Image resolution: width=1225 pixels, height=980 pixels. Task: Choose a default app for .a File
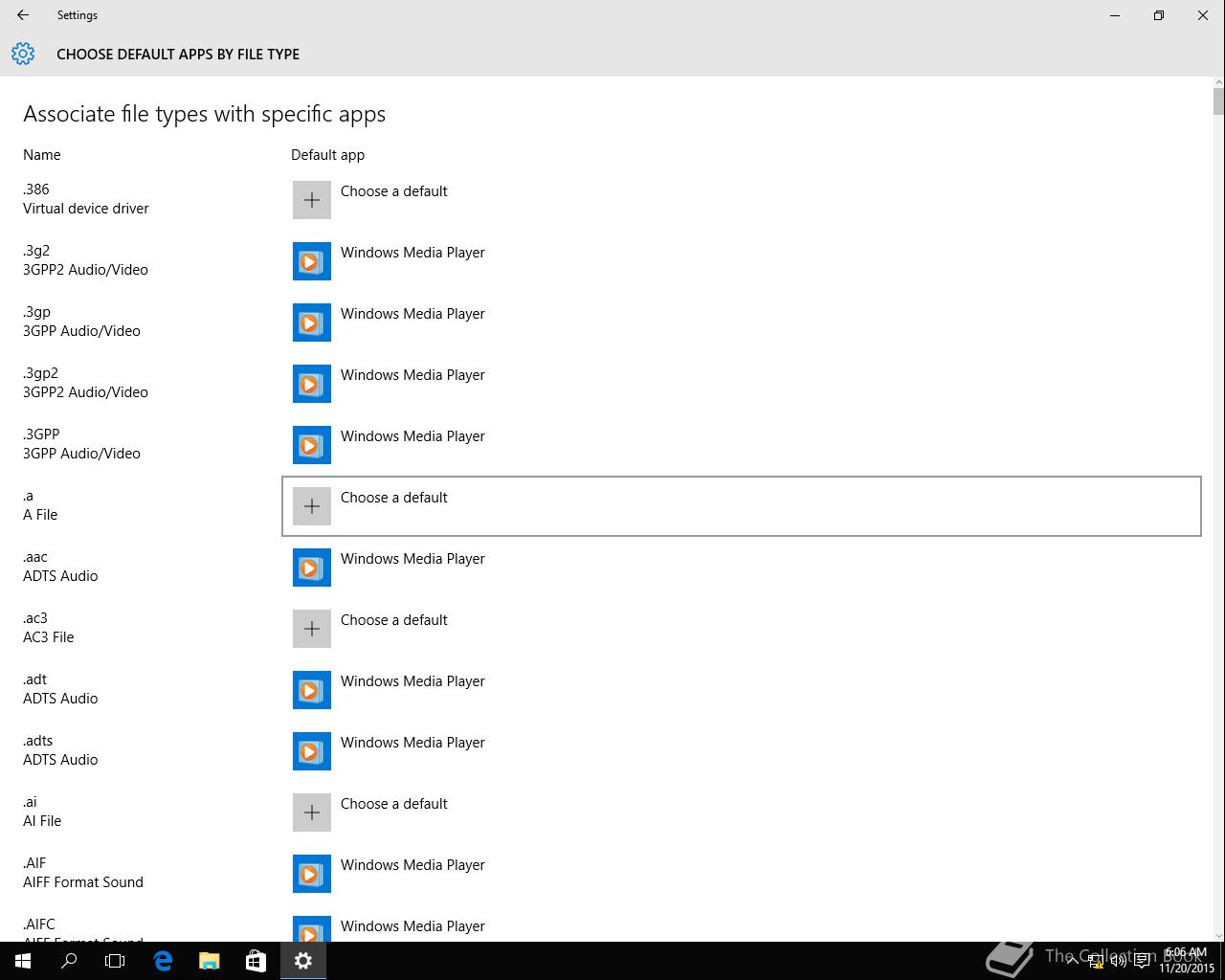(x=742, y=506)
